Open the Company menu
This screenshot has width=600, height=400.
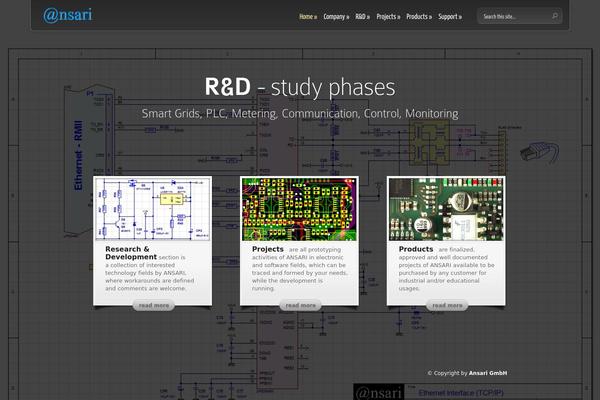coord(336,17)
